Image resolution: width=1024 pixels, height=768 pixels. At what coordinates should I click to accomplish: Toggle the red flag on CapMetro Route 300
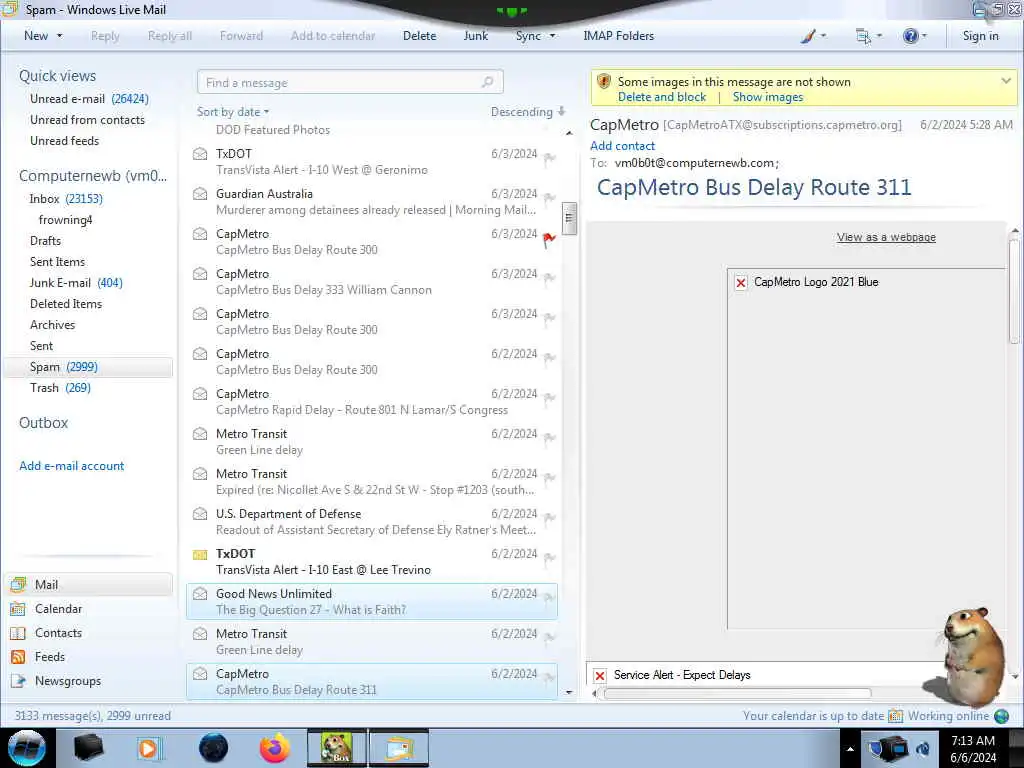point(549,240)
